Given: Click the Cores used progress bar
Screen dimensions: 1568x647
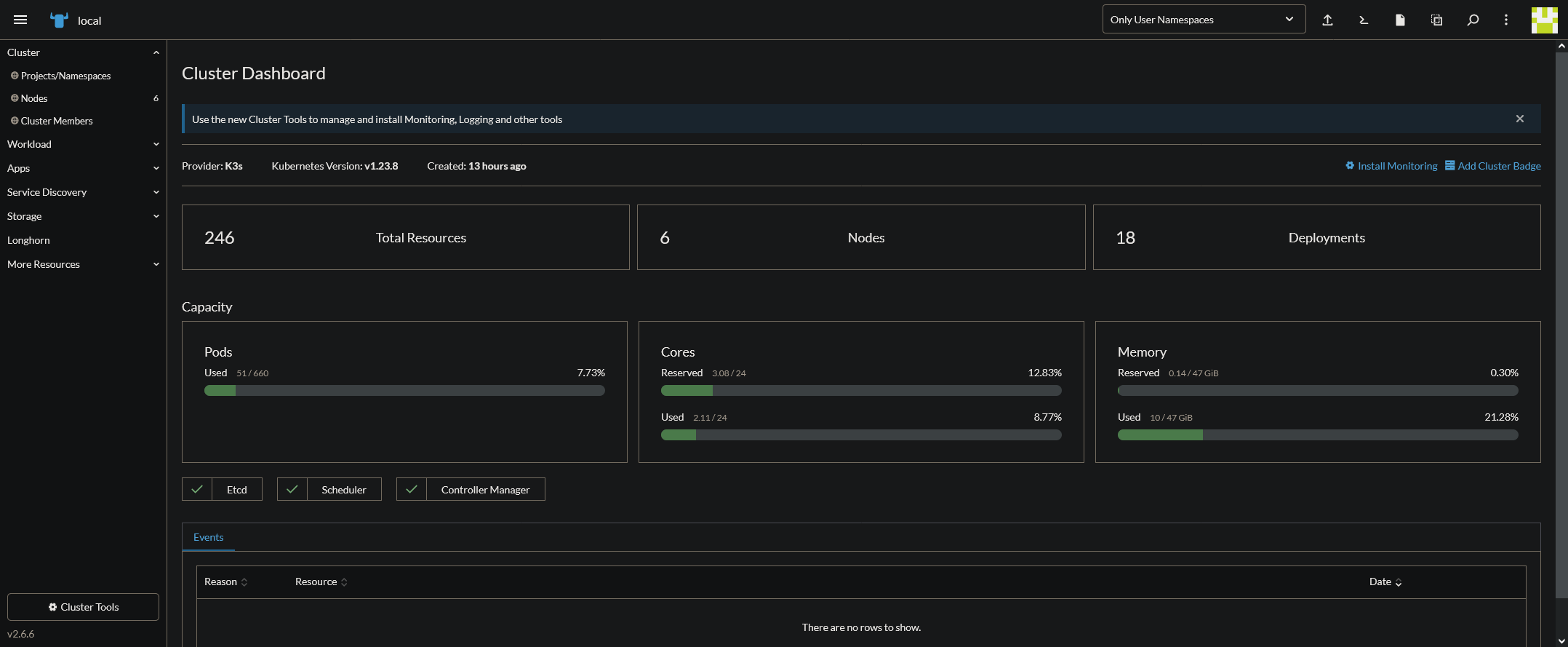Looking at the screenshot, I should (x=861, y=435).
